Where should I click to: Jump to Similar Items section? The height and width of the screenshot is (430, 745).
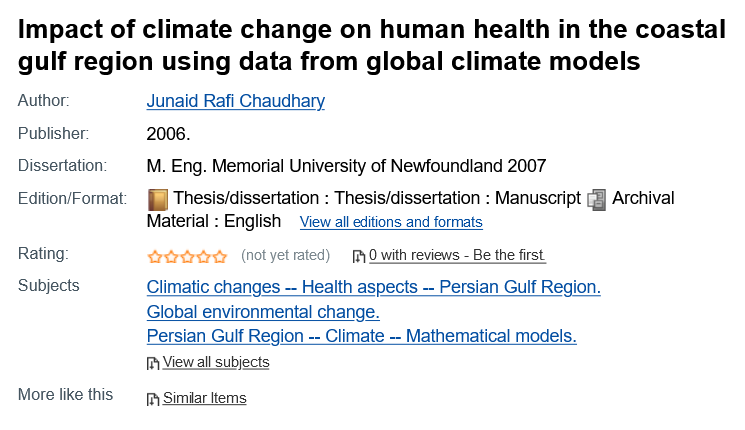tap(205, 398)
